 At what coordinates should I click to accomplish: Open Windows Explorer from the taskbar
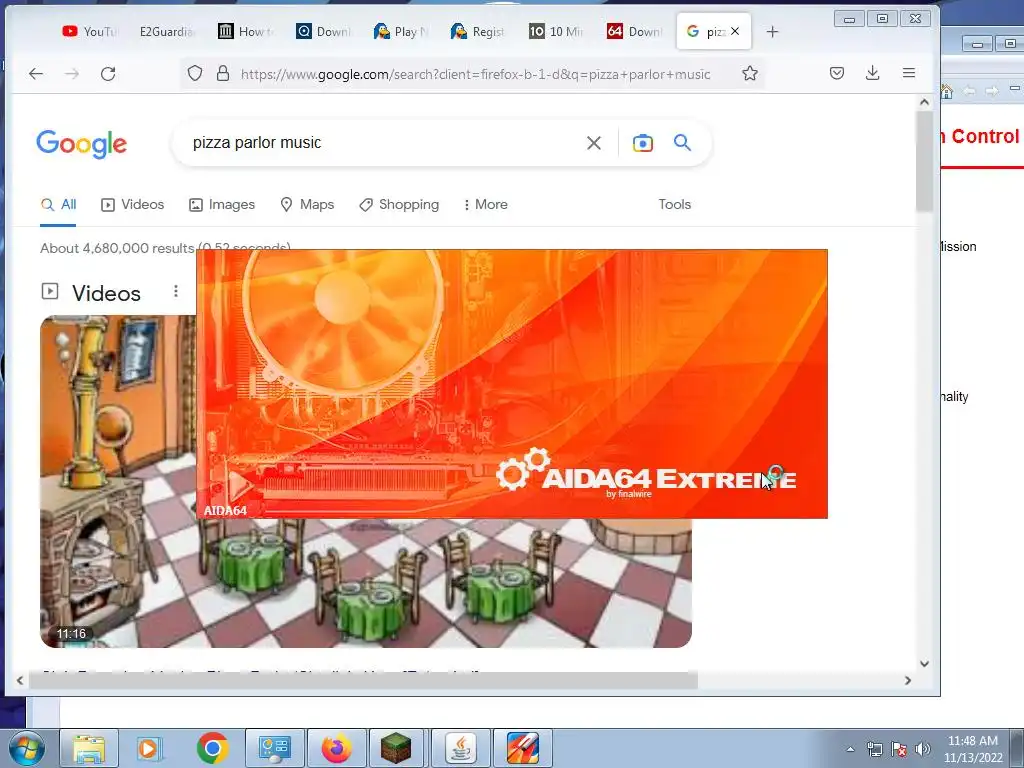pos(89,748)
